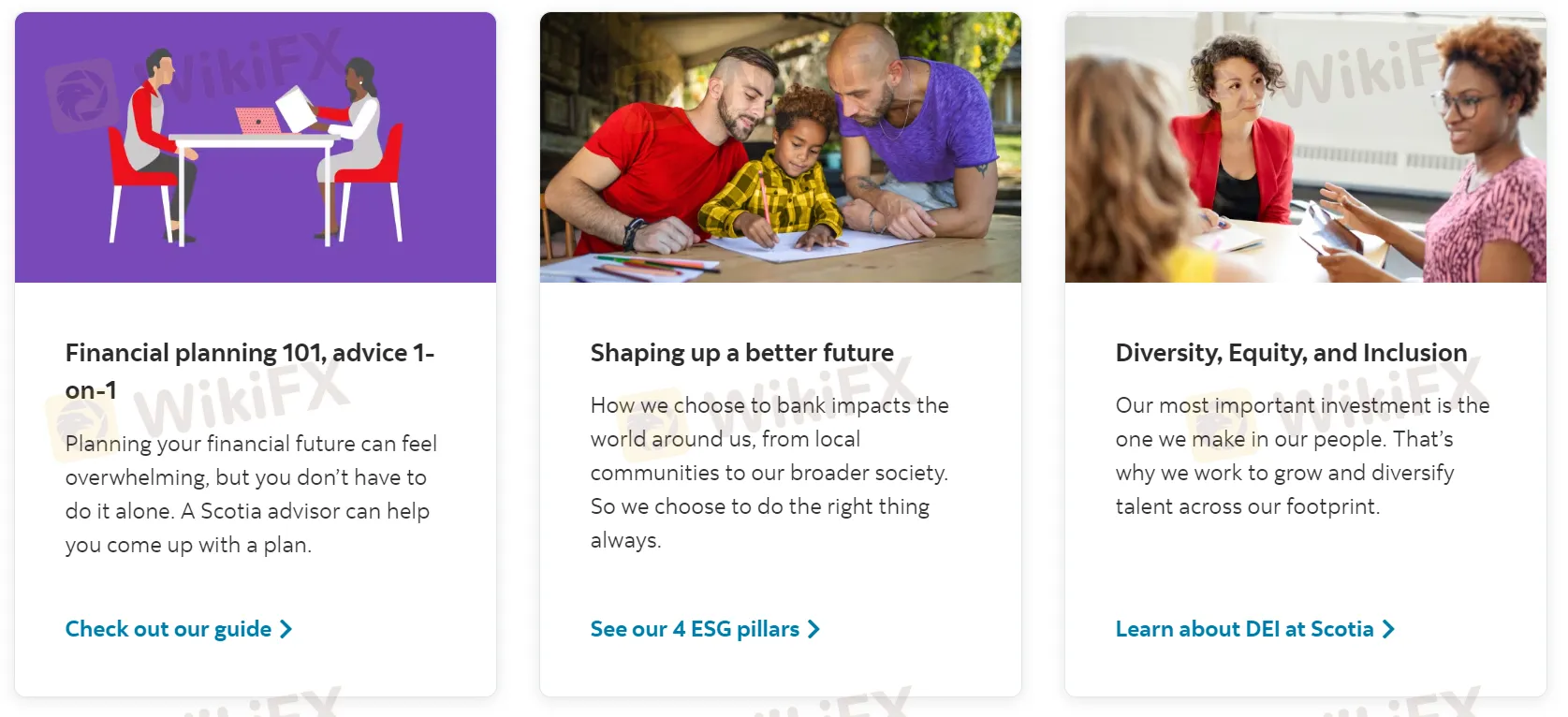The width and height of the screenshot is (1568, 717).
Task: Click the Planning your financial future description text
Action: (x=251, y=494)
